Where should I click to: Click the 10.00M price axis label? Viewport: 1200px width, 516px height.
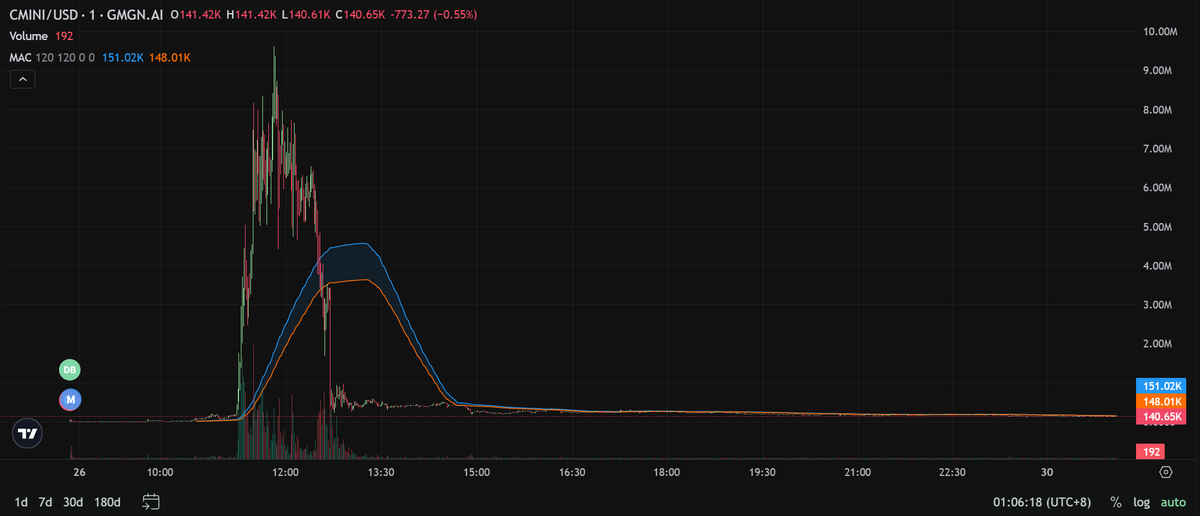pyautogui.click(x=1161, y=32)
